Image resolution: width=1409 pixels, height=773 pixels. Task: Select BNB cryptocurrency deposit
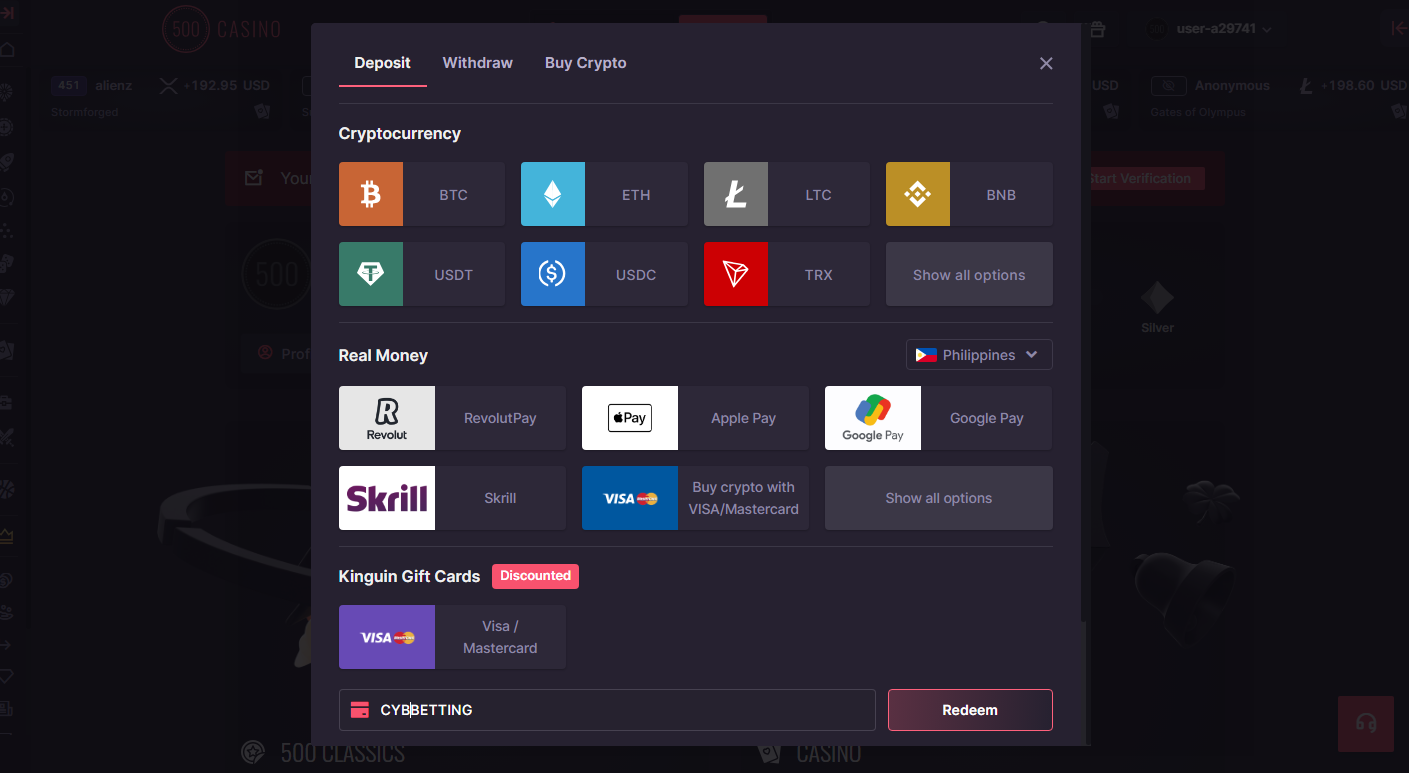[x=968, y=194]
